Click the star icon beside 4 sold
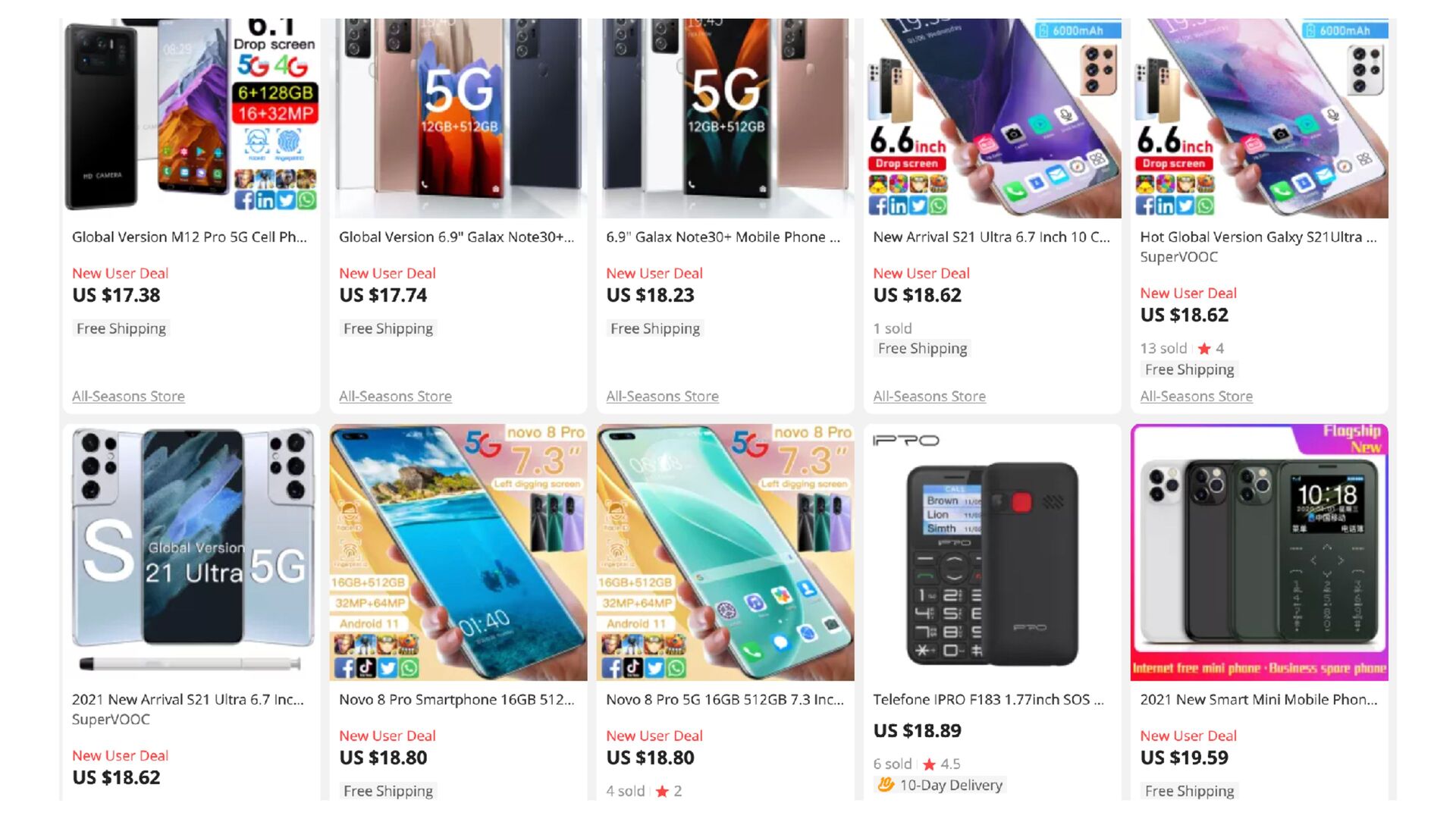 point(662,792)
